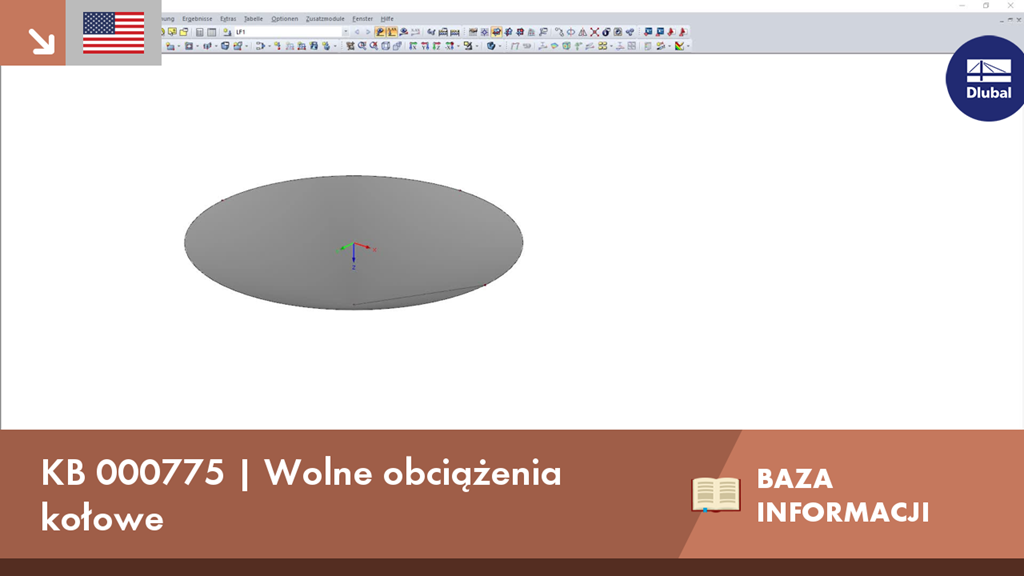1024x576 pixels.
Task: Open dropdown arrow after first icon in second toolbar row
Action: tap(179, 46)
